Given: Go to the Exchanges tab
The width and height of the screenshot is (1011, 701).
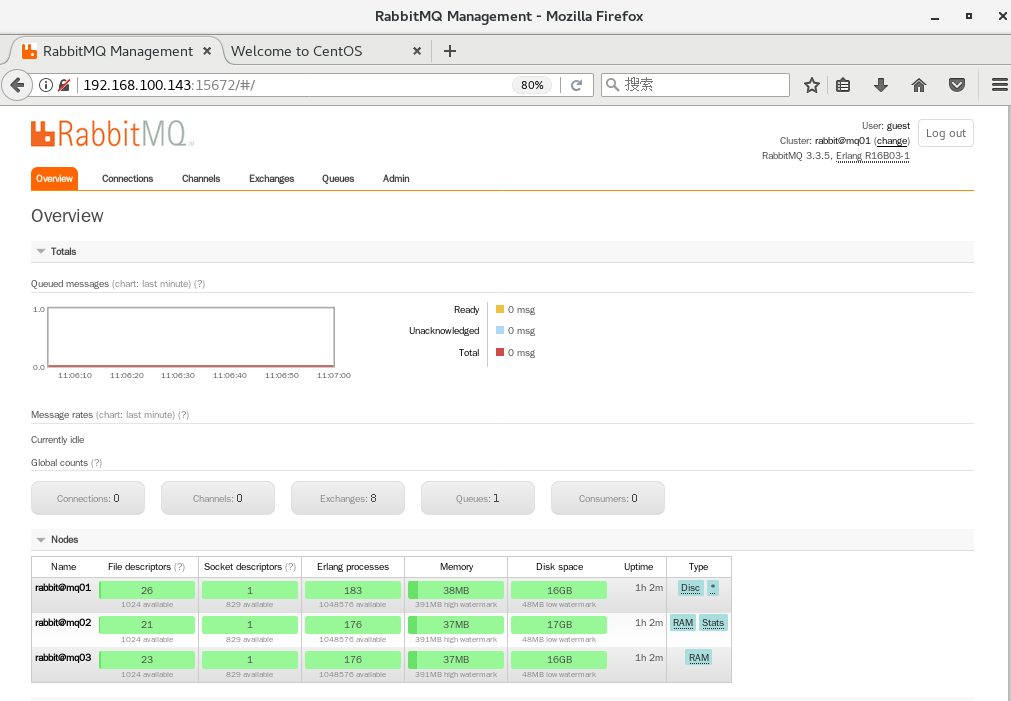Looking at the screenshot, I should pyautogui.click(x=271, y=179).
